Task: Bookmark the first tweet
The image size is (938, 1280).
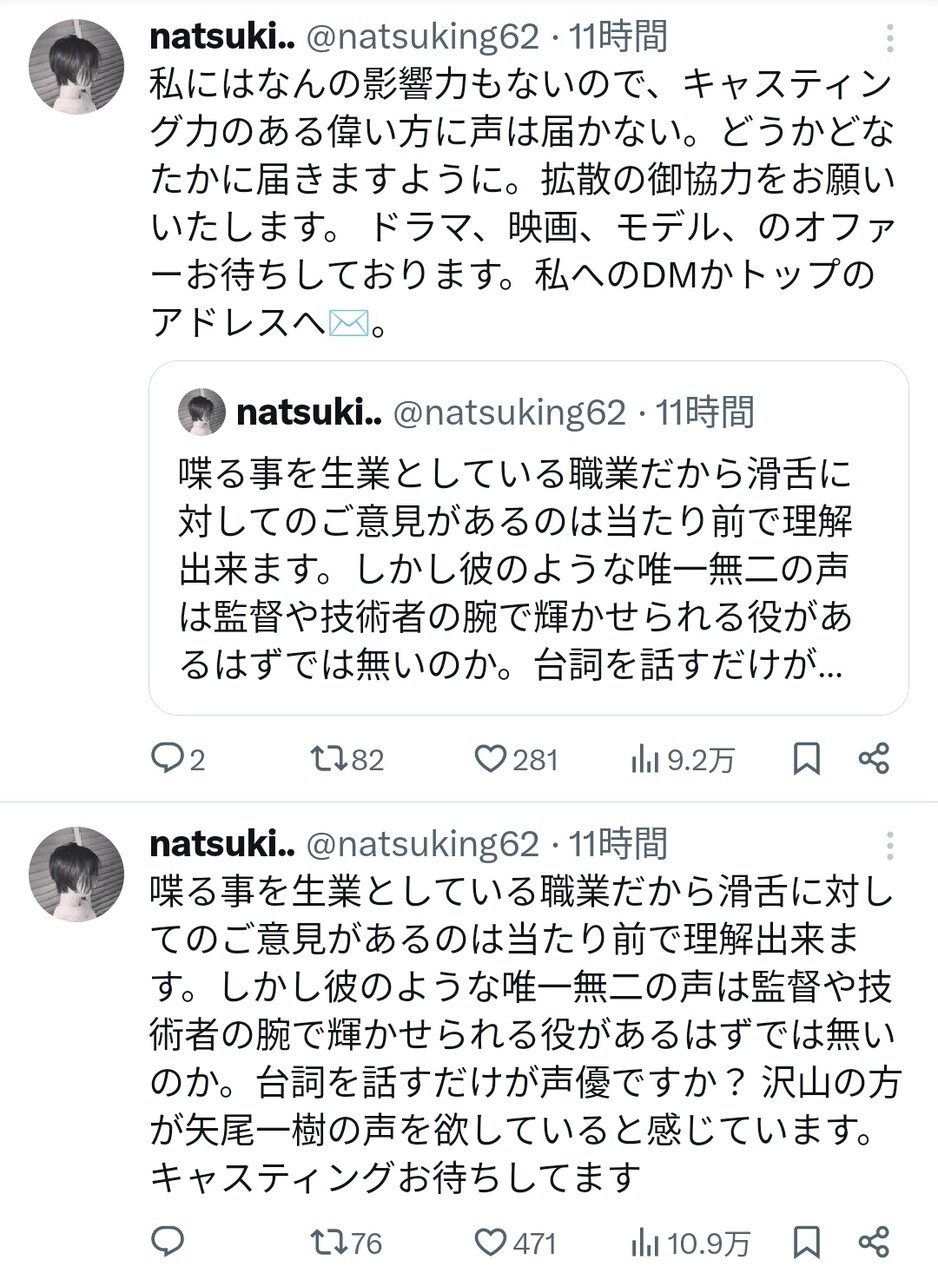Action: [806, 760]
